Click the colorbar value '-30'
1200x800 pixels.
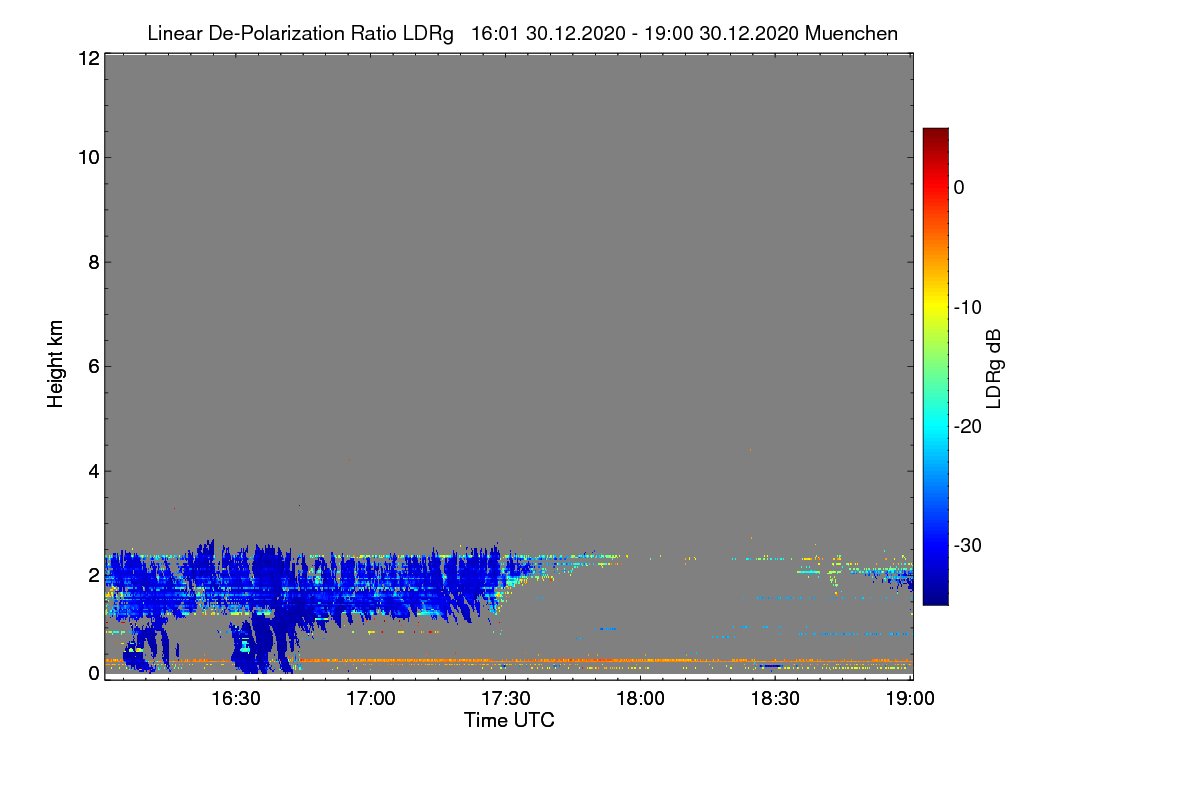coord(968,546)
